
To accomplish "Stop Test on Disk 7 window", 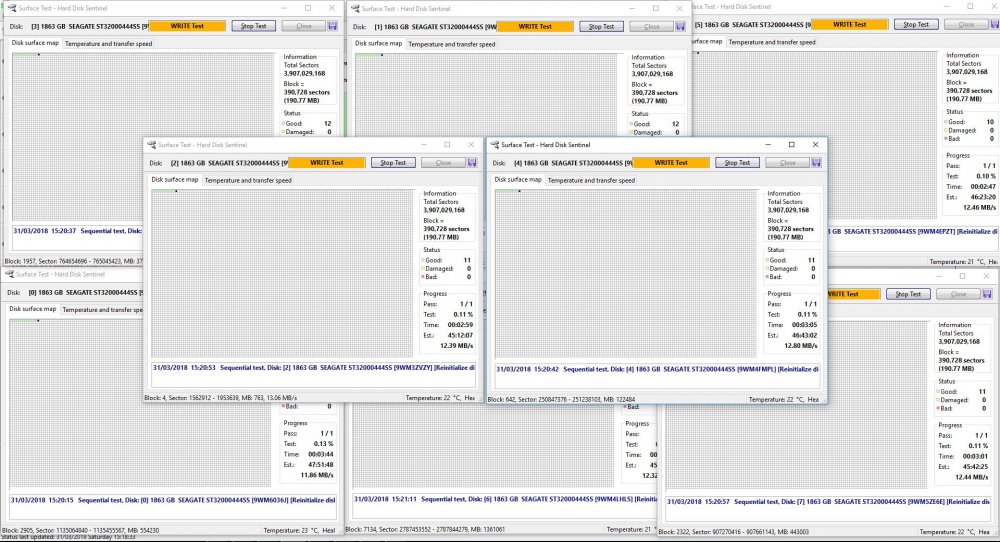I will (x=908, y=294).
